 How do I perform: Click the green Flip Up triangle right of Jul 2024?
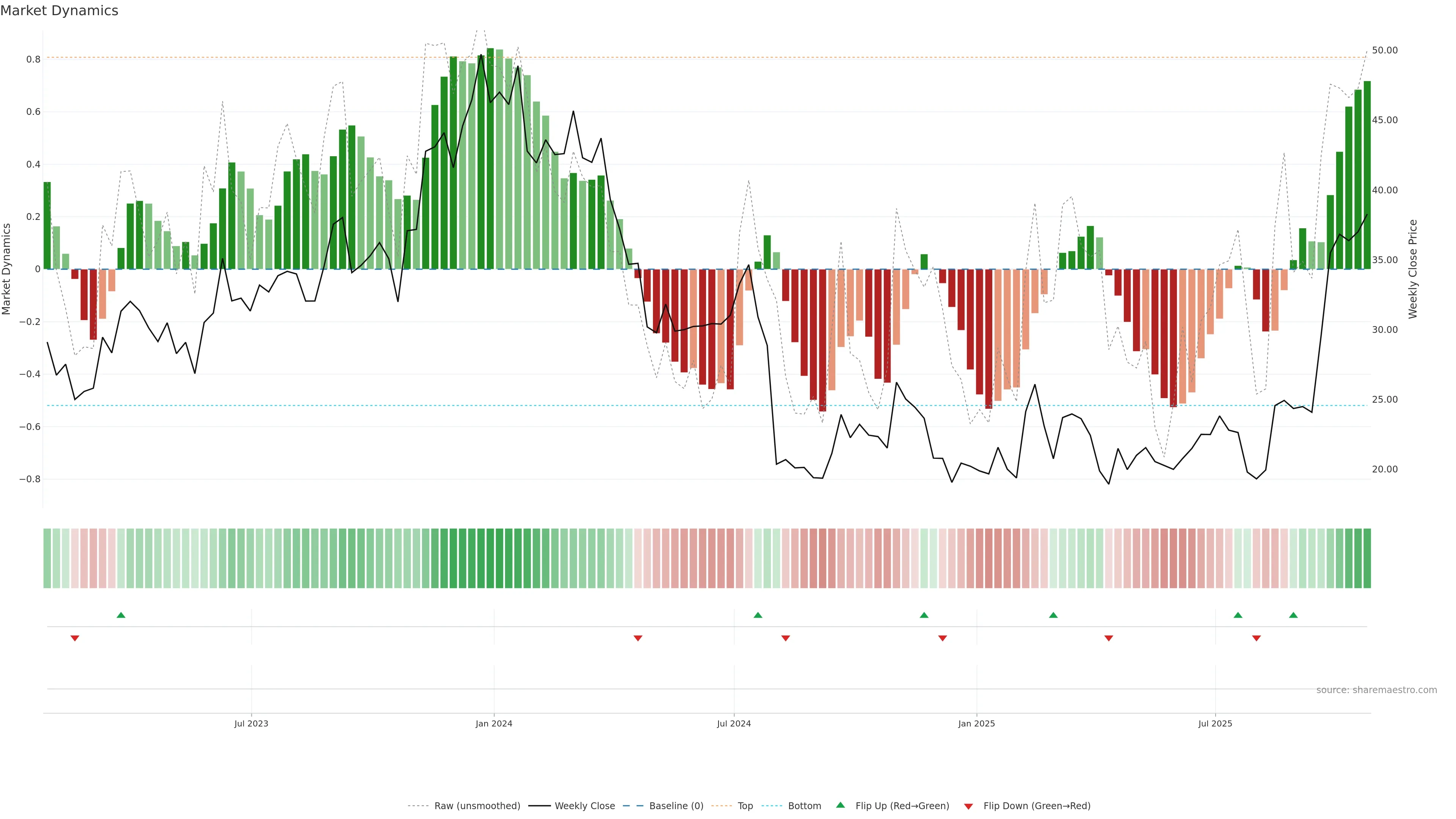click(x=758, y=615)
